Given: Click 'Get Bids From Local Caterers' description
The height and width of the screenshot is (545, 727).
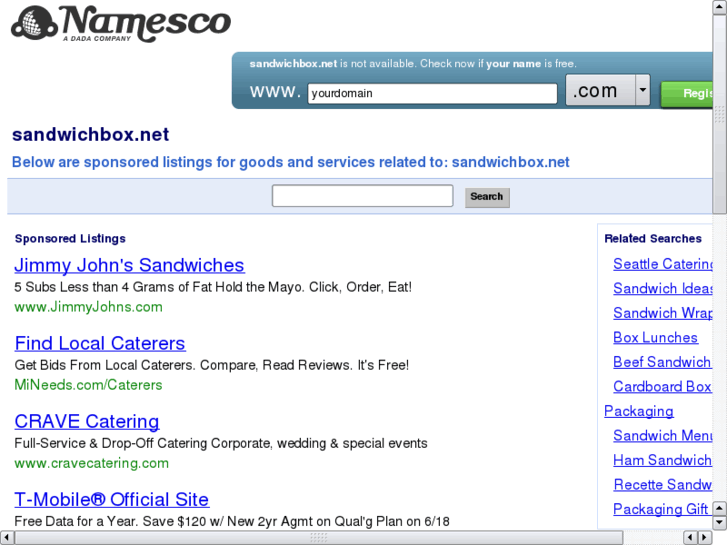Looking at the screenshot, I should coord(211,365).
